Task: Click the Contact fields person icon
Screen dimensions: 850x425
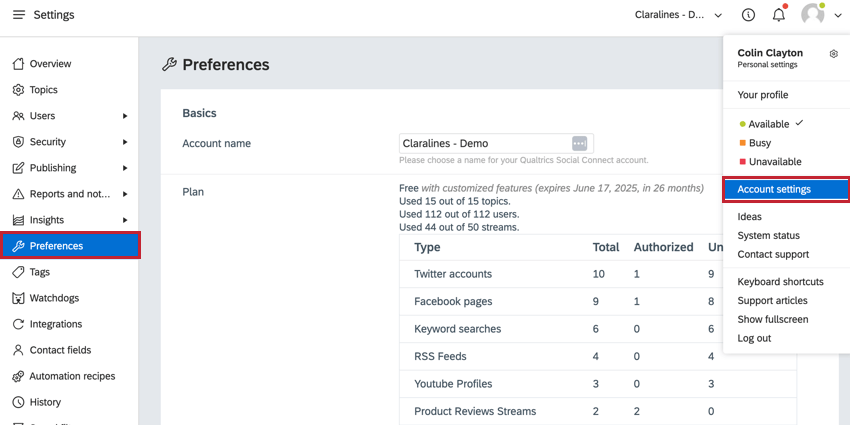Action: tap(18, 350)
